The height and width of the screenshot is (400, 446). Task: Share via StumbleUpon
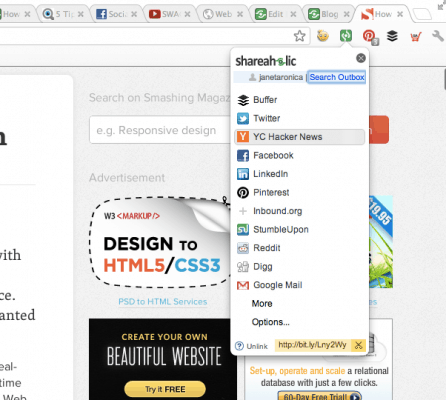click(300, 229)
